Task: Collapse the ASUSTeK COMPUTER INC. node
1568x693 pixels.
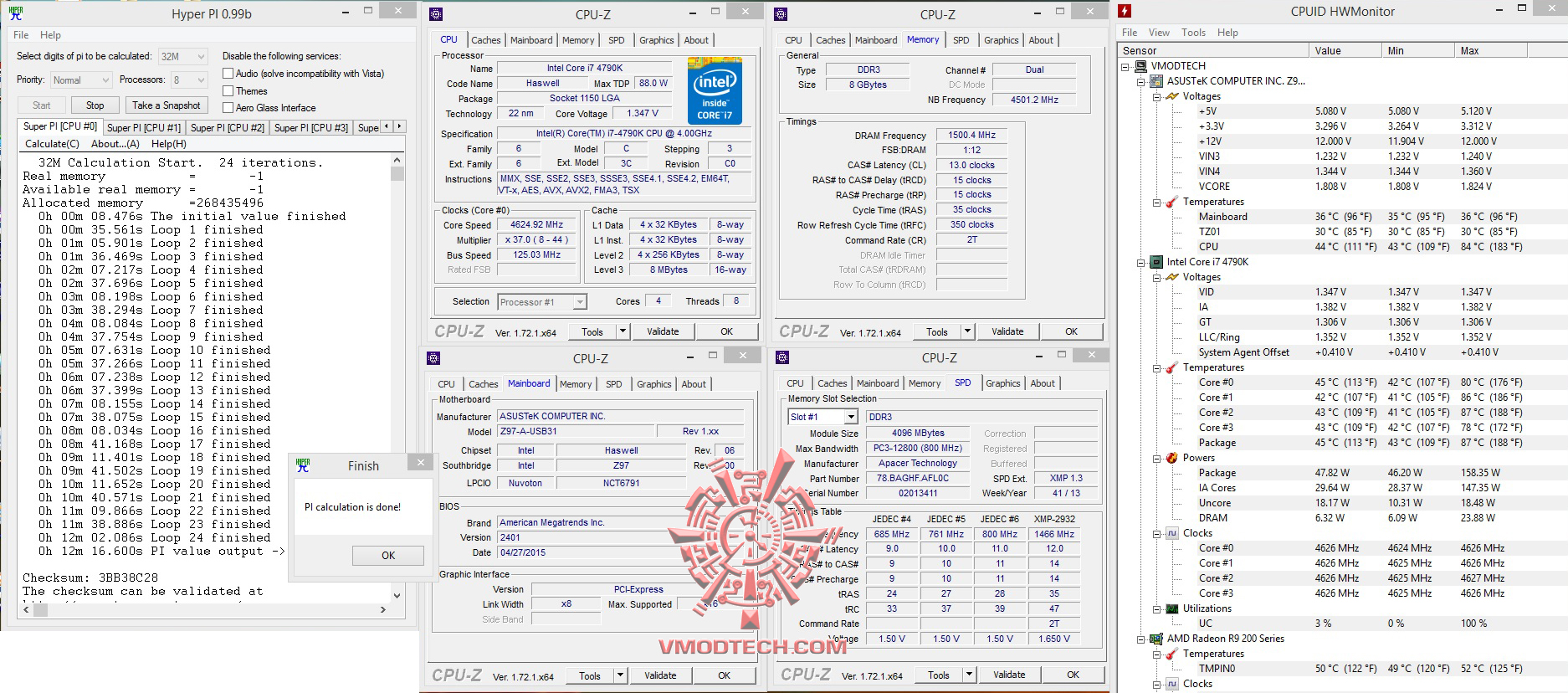Action: (1140, 81)
